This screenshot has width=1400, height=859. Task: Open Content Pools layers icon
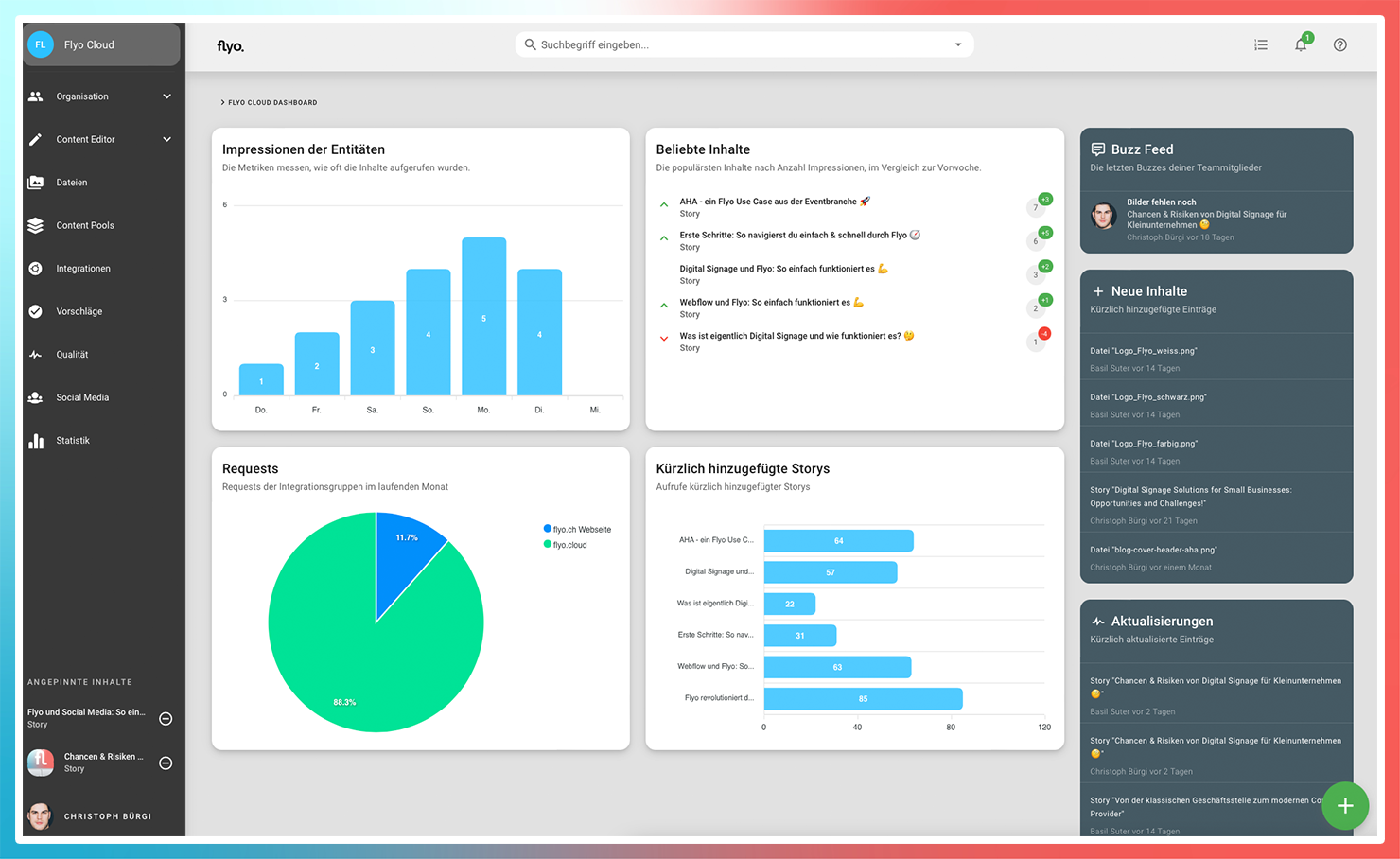(36, 225)
